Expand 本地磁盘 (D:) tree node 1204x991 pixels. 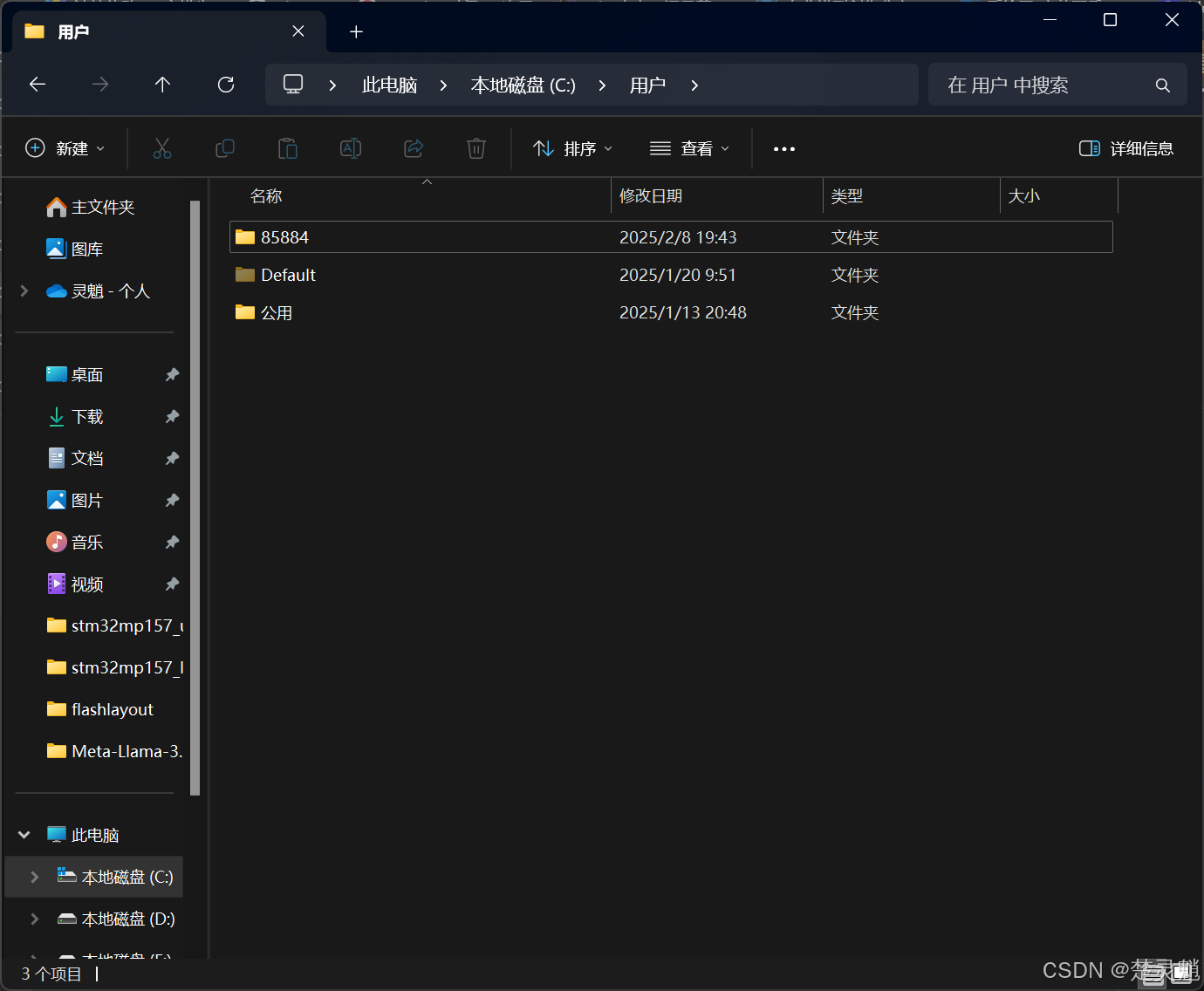[35, 919]
